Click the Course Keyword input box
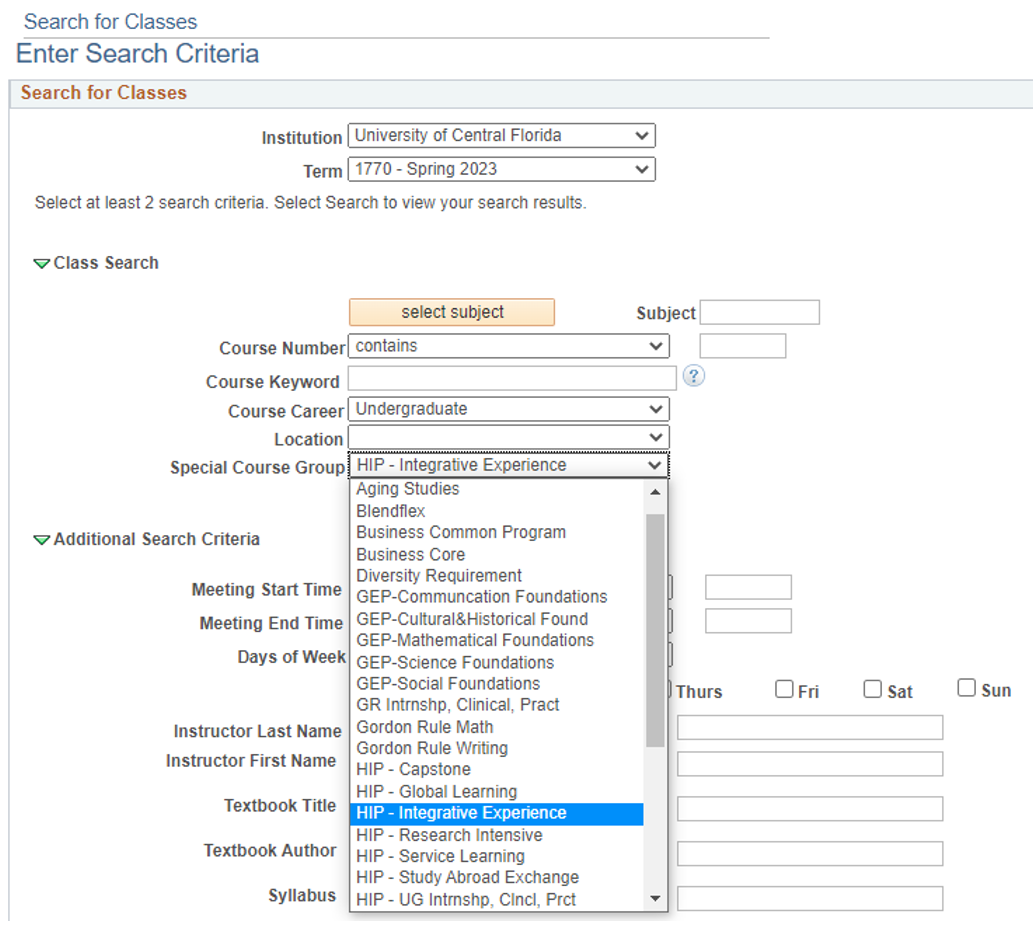Image resolution: width=1033 pixels, height=932 pixels. click(512, 379)
